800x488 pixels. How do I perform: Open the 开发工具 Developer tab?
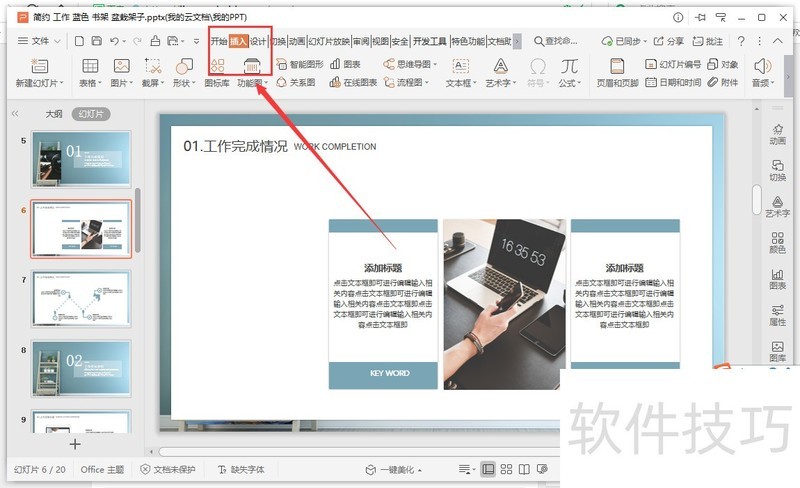click(x=430, y=41)
